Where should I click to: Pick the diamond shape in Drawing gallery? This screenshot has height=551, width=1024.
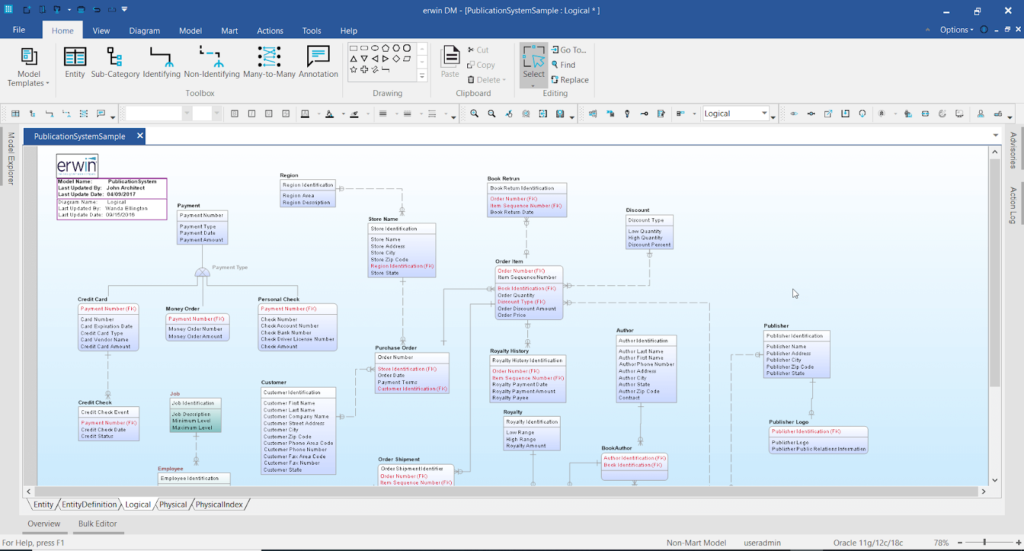[x=396, y=59]
